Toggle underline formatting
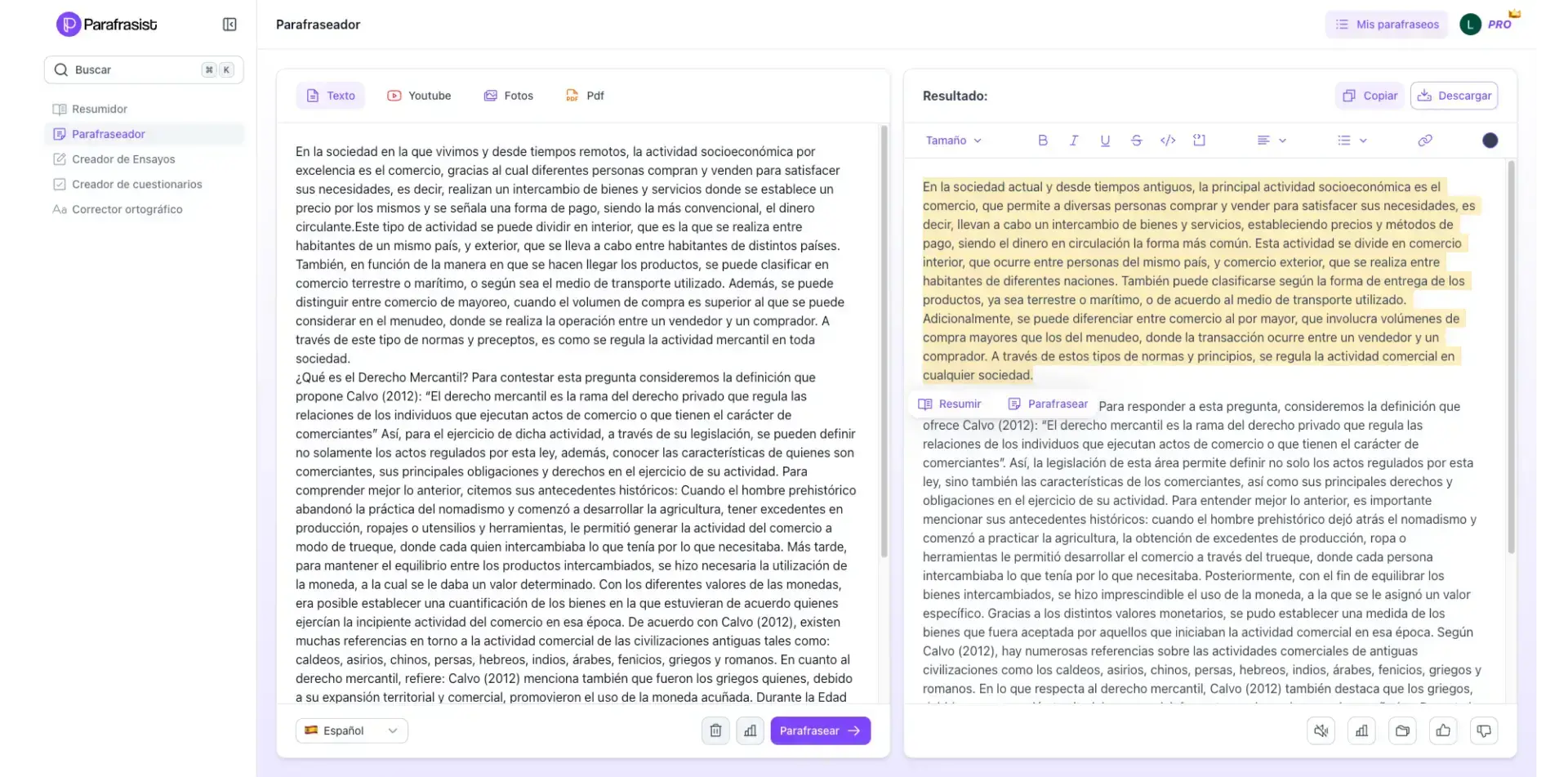1568x777 pixels. [1105, 141]
